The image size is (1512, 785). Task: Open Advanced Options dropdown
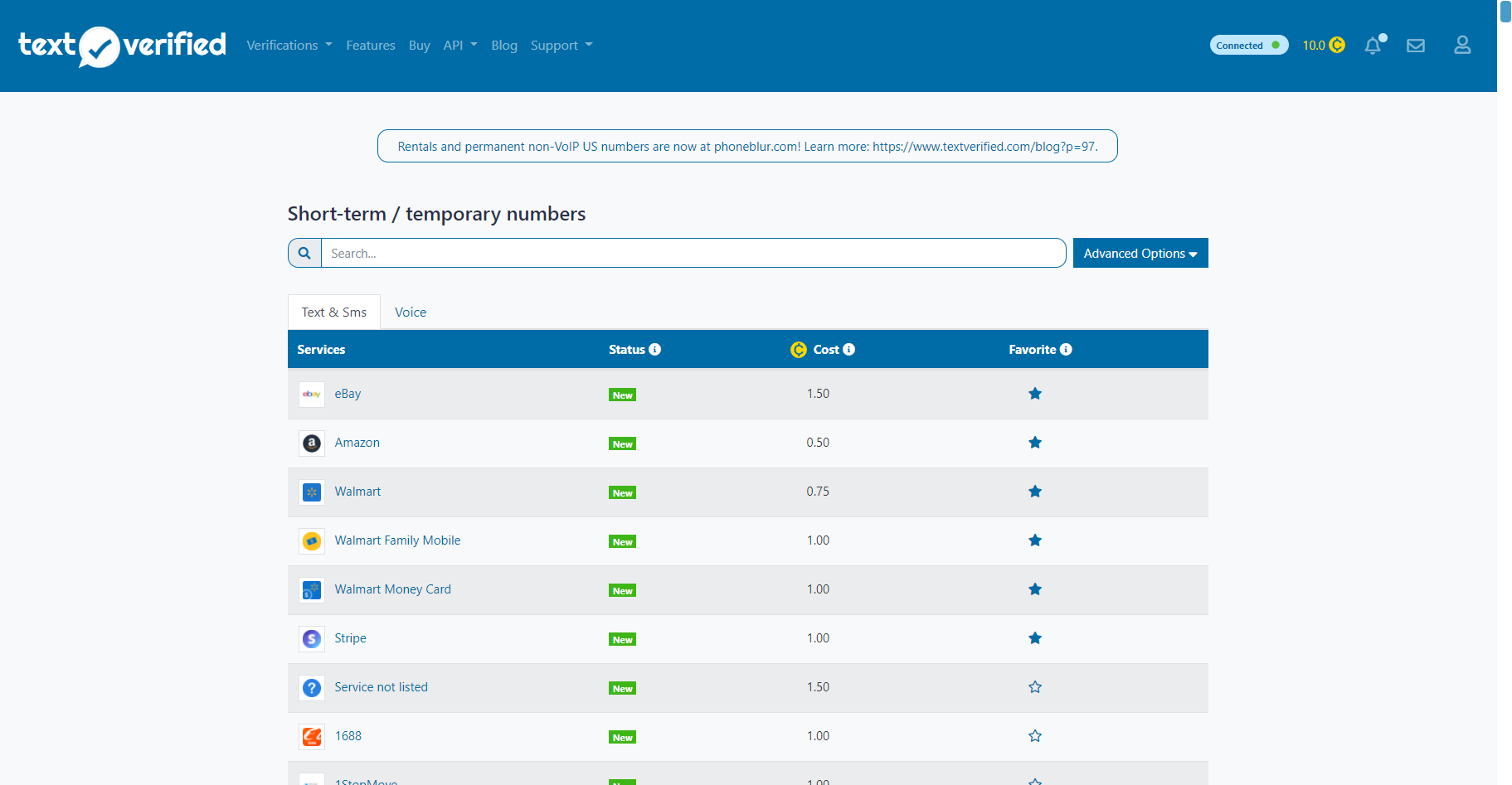tap(1140, 253)
